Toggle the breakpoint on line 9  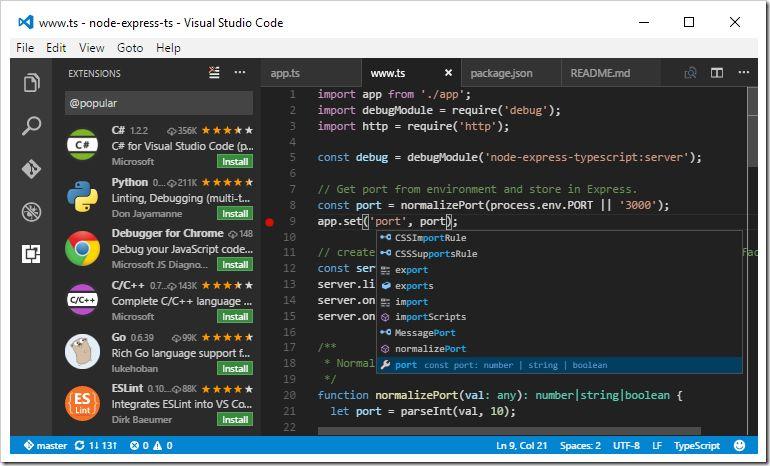[x=269, y=222]
